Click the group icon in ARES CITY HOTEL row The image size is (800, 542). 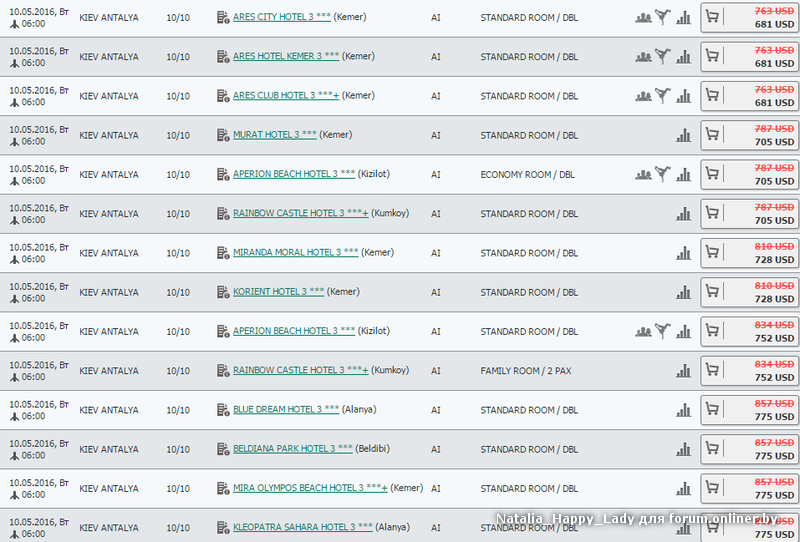coord(643,18)
